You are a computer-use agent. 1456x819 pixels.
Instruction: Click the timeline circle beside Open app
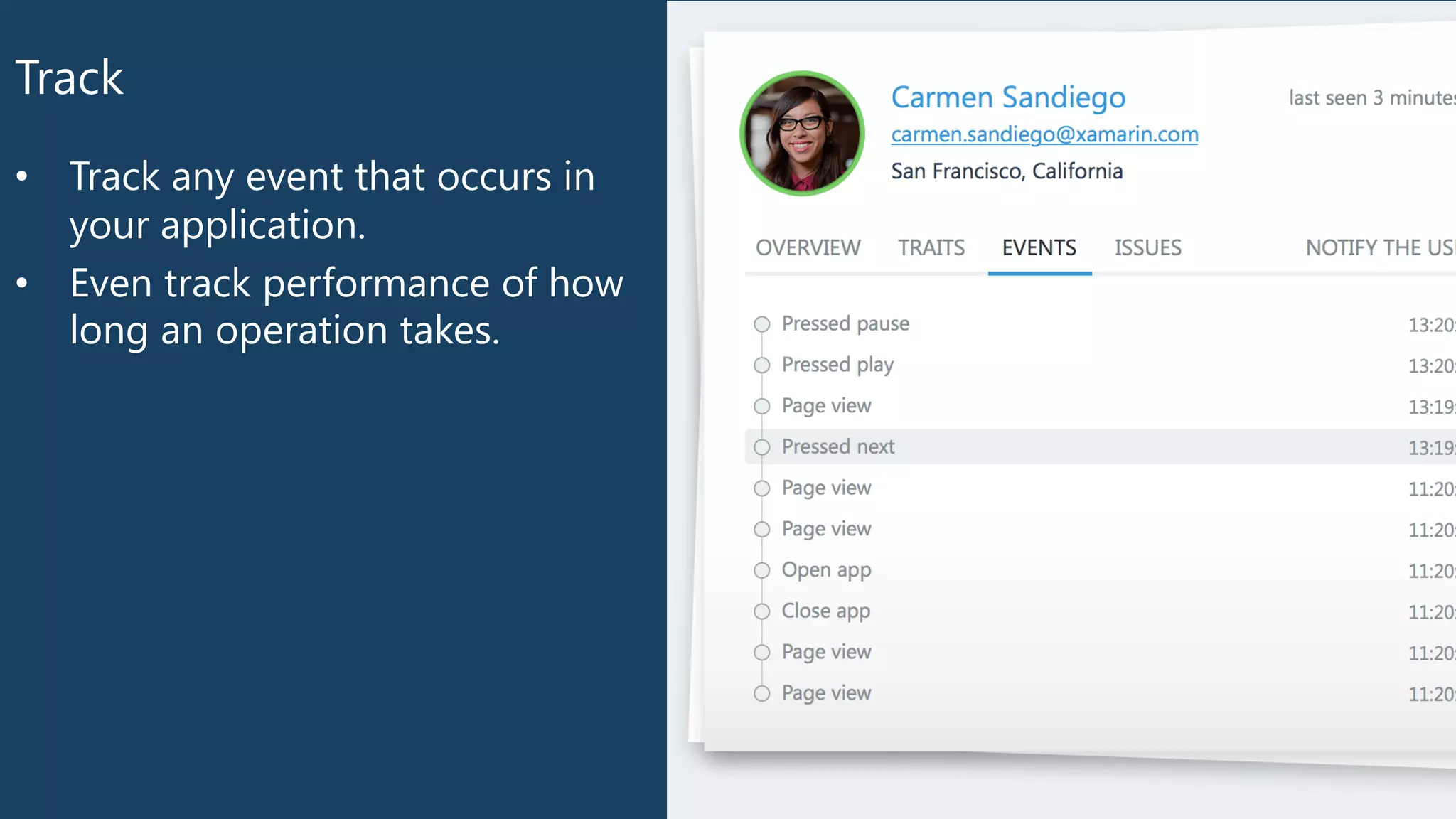tap(761, 570)
